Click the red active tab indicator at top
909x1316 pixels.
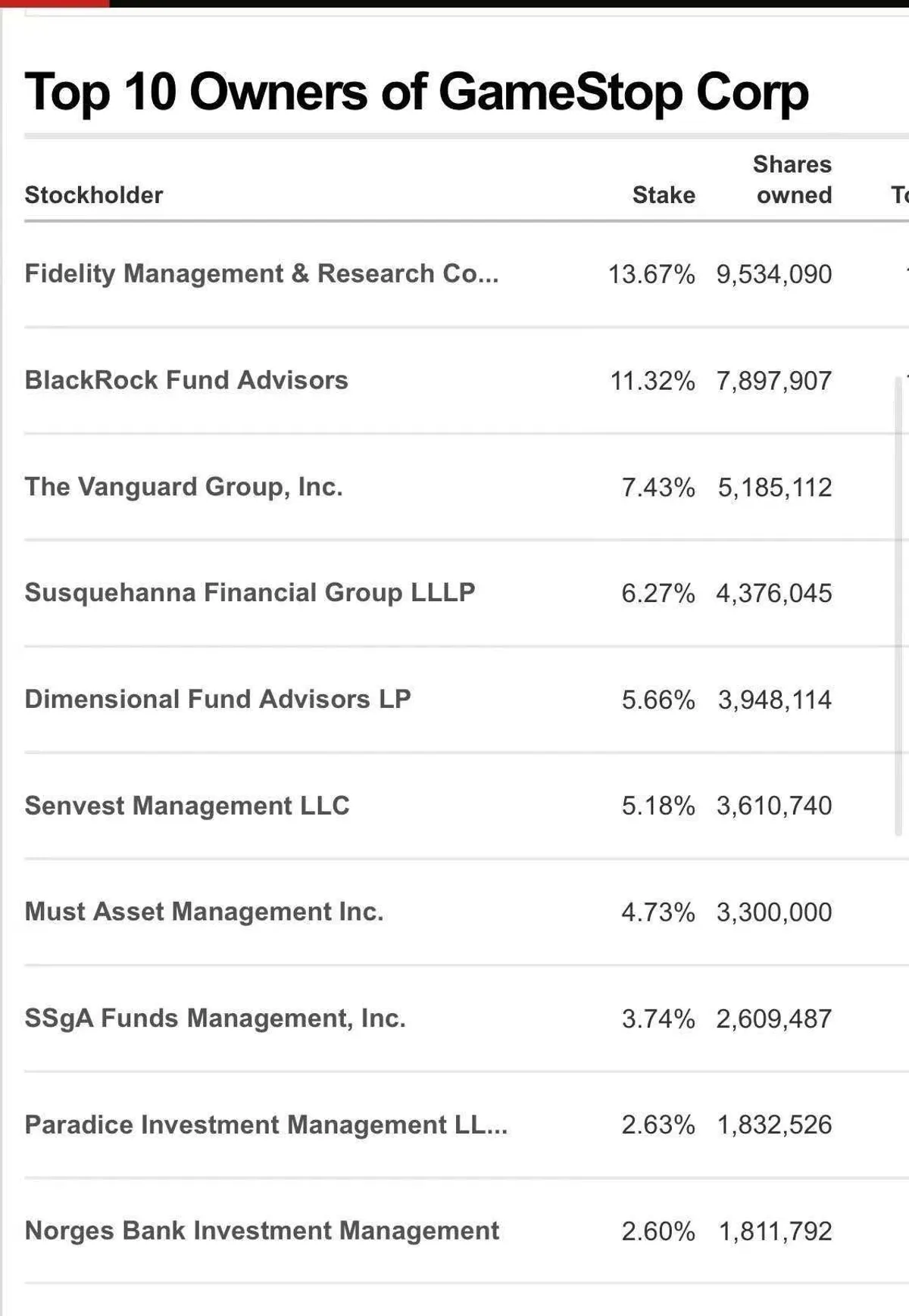pyautogui.click(x=55, y=4)
